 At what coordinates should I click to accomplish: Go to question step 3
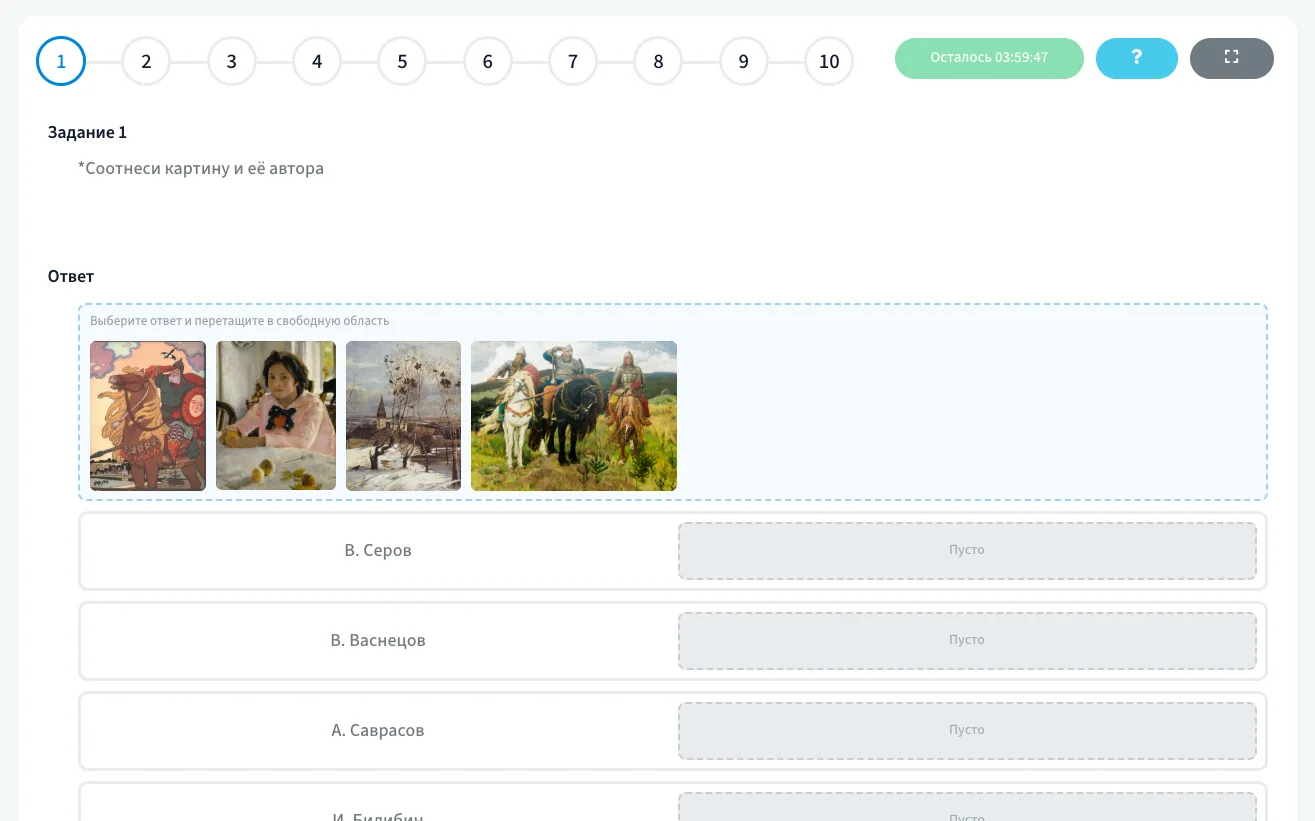[231, 61]
